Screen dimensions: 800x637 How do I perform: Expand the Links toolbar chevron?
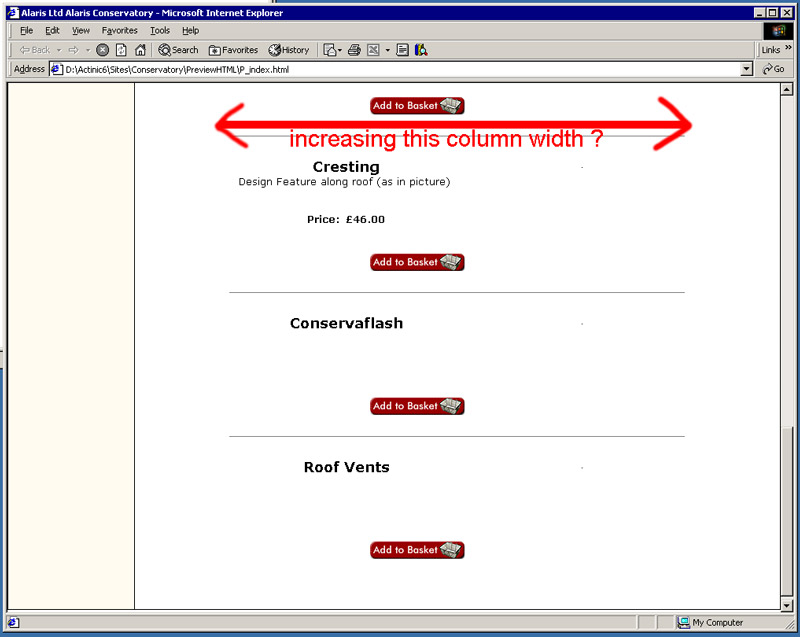789,50
